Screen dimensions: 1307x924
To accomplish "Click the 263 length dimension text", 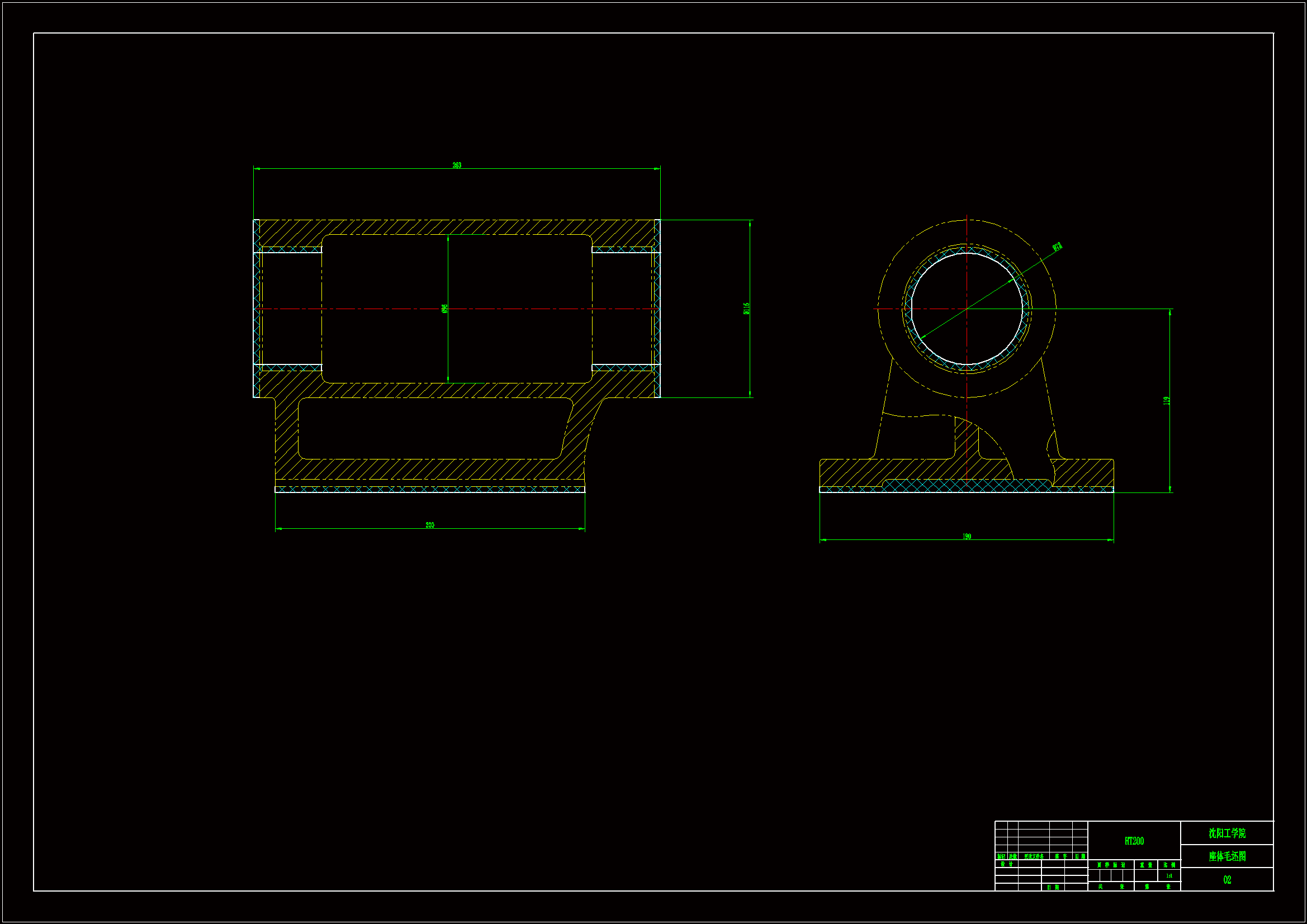I will pos(457,165).
